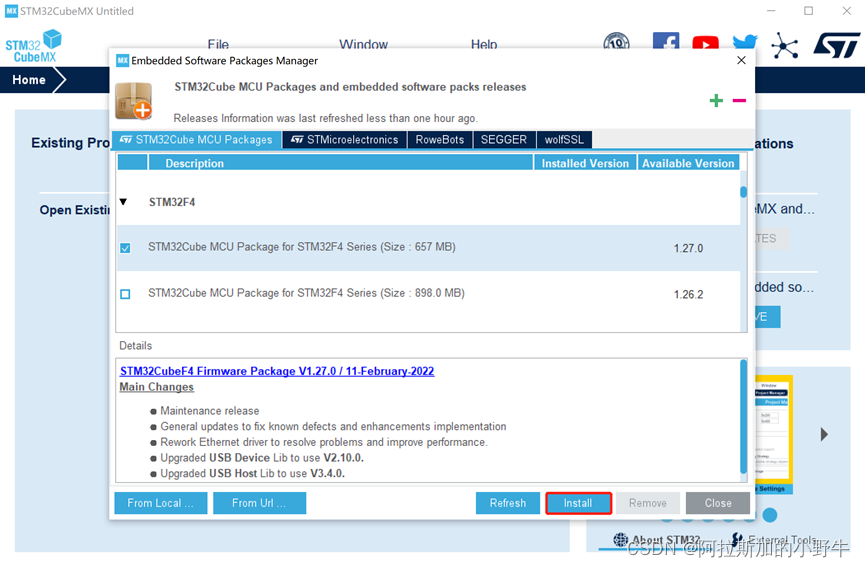
Task: Open the Window menu in main window
Action: [363, 45]
